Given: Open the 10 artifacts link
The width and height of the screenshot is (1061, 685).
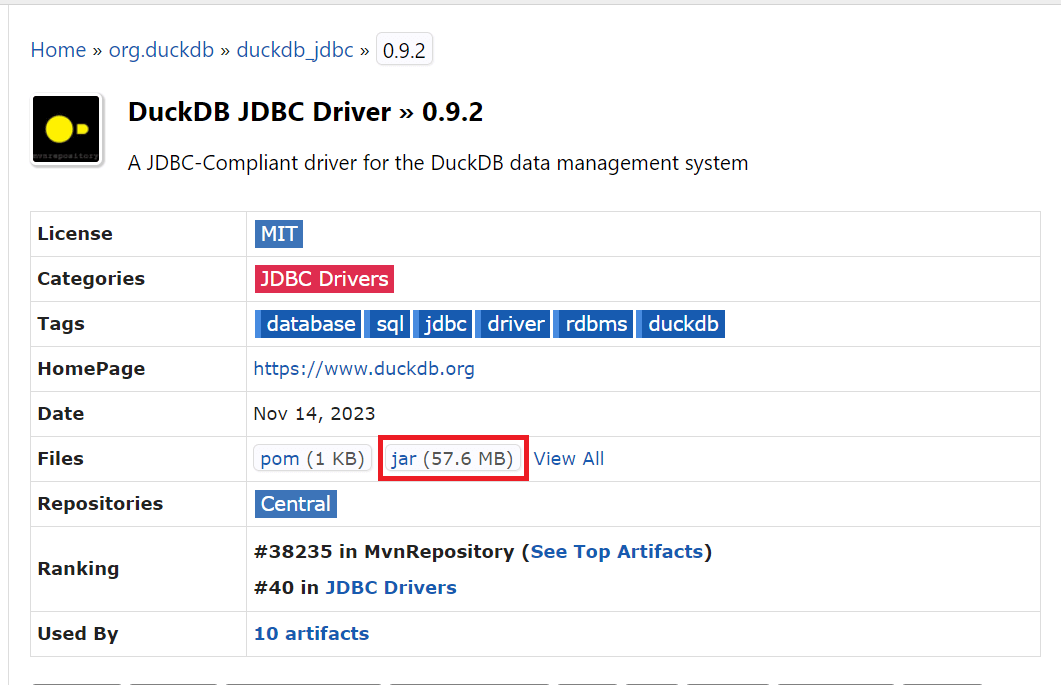Looking at the screenshot, I should point(311,634).
